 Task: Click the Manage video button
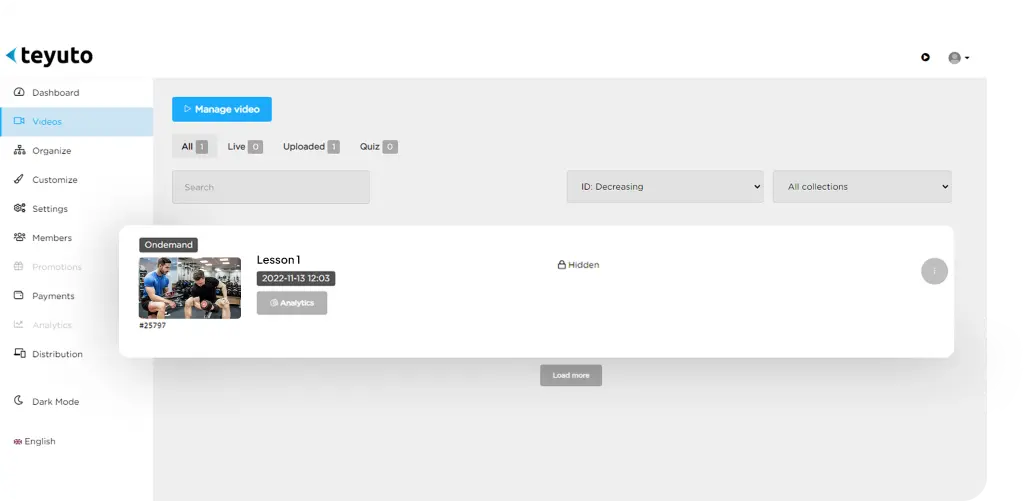click(222, 109)
